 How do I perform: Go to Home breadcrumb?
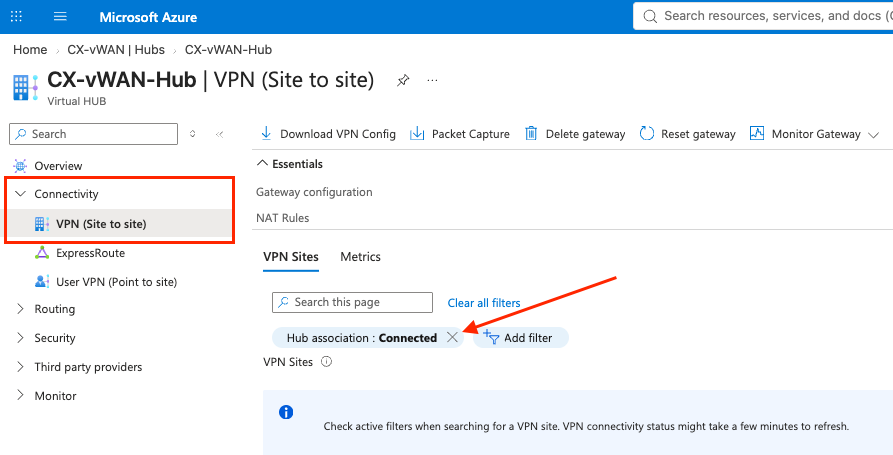point(30,50)
